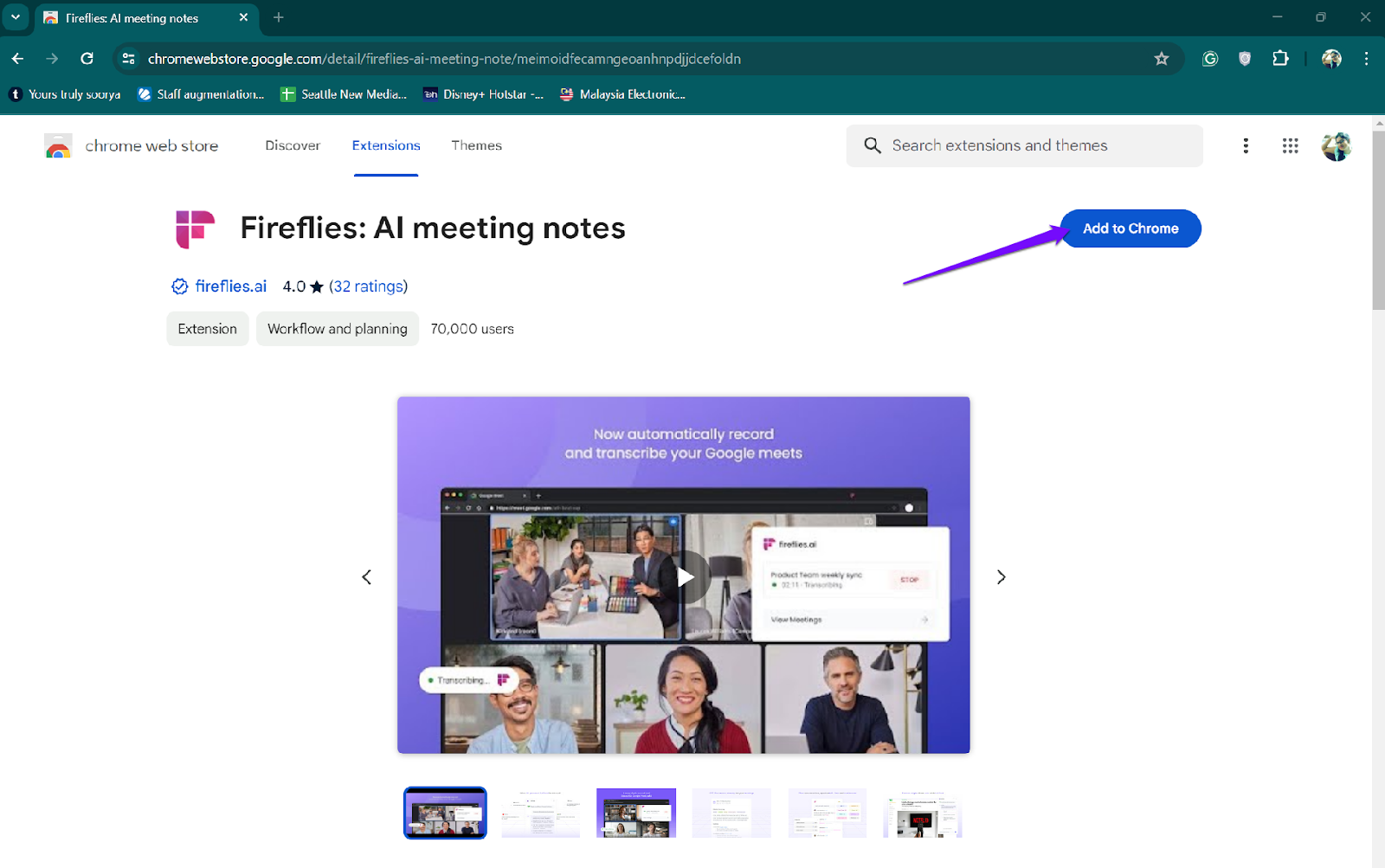
Task: Click the browser back arrow
Action: point(17,59)
